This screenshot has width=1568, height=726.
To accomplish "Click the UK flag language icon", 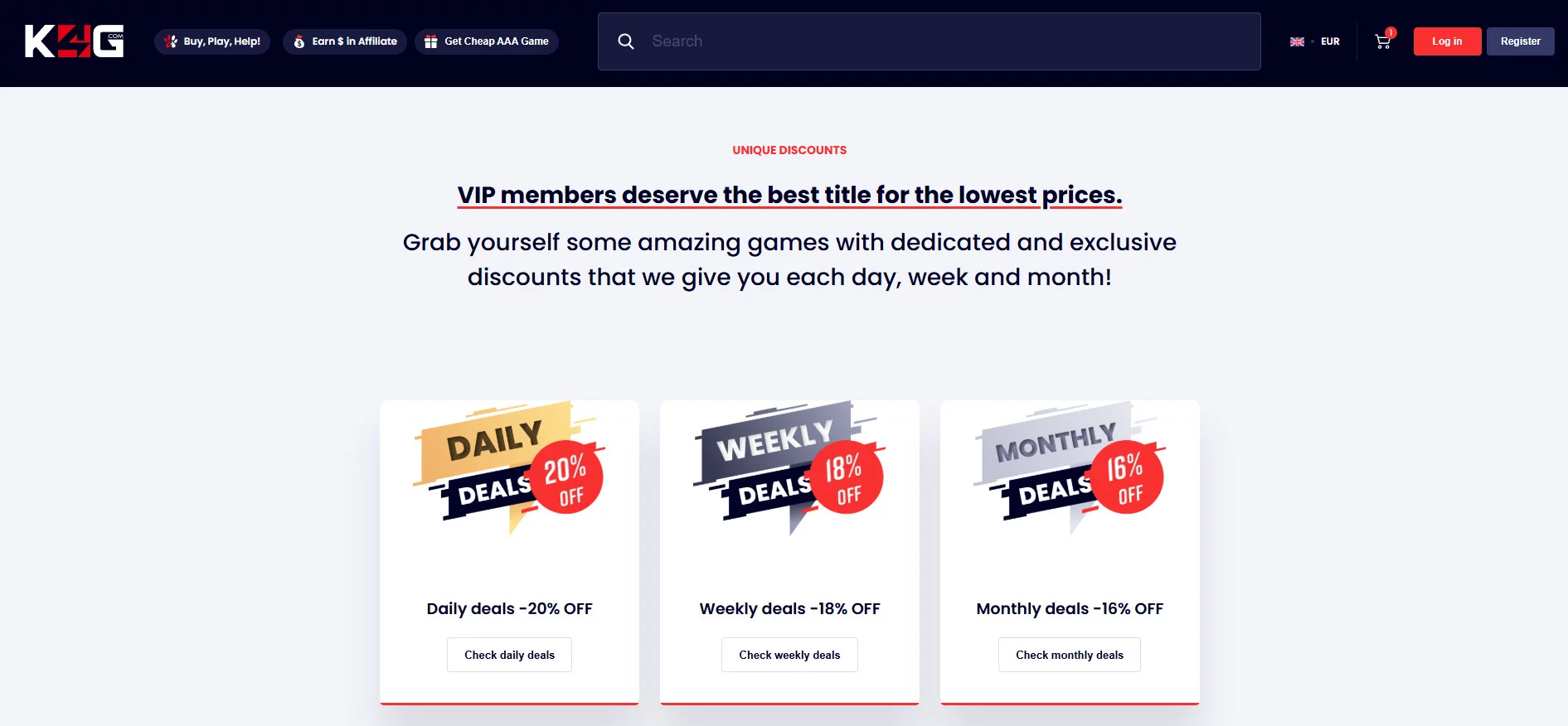I will coord(1297,41).
